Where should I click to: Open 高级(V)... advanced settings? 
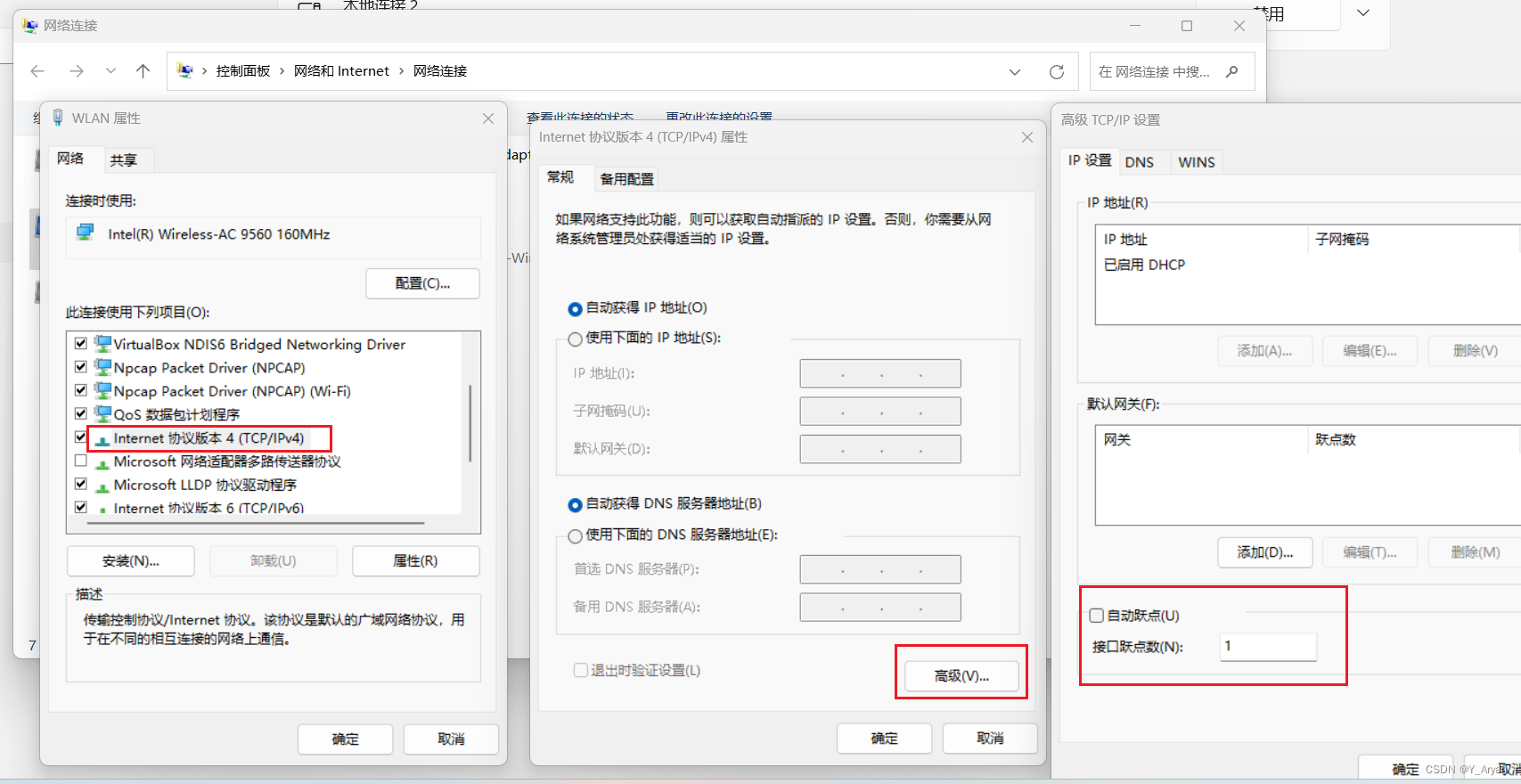click(x=961, y=676)
